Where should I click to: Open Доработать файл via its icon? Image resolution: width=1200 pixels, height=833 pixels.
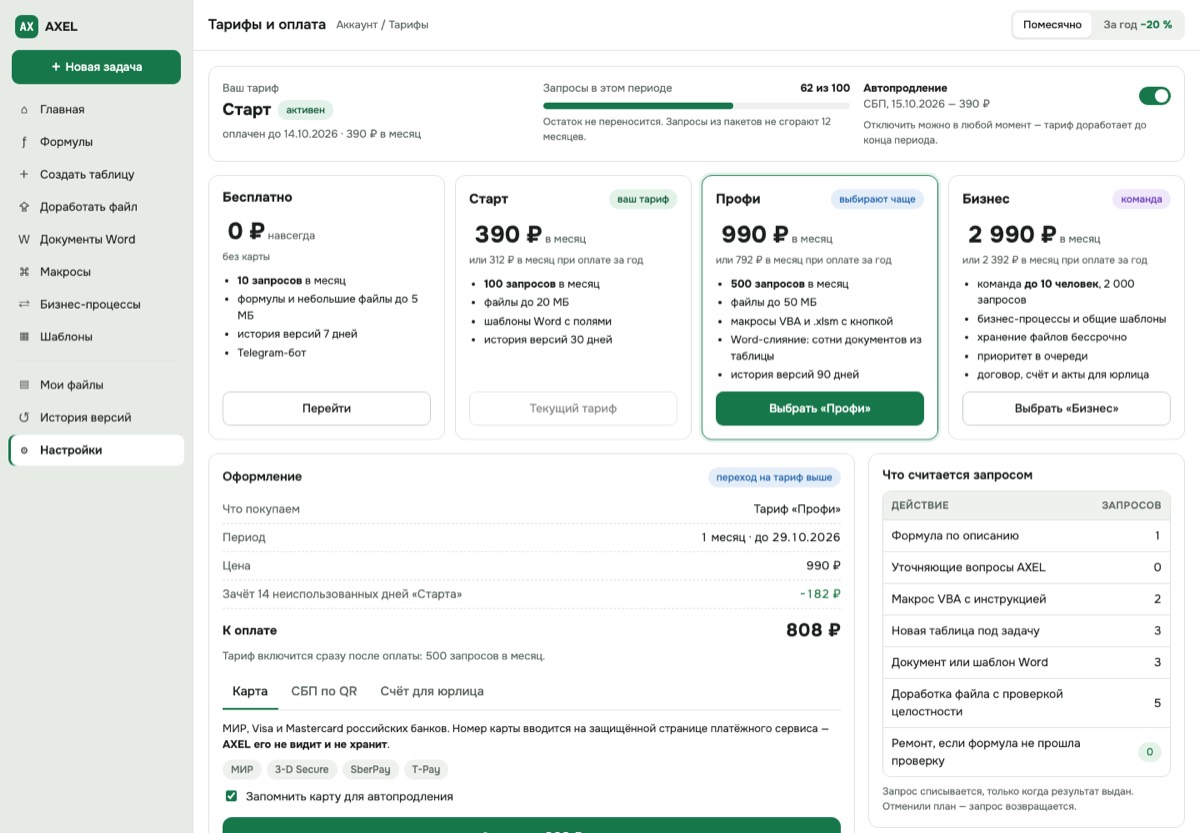[24, 207]
